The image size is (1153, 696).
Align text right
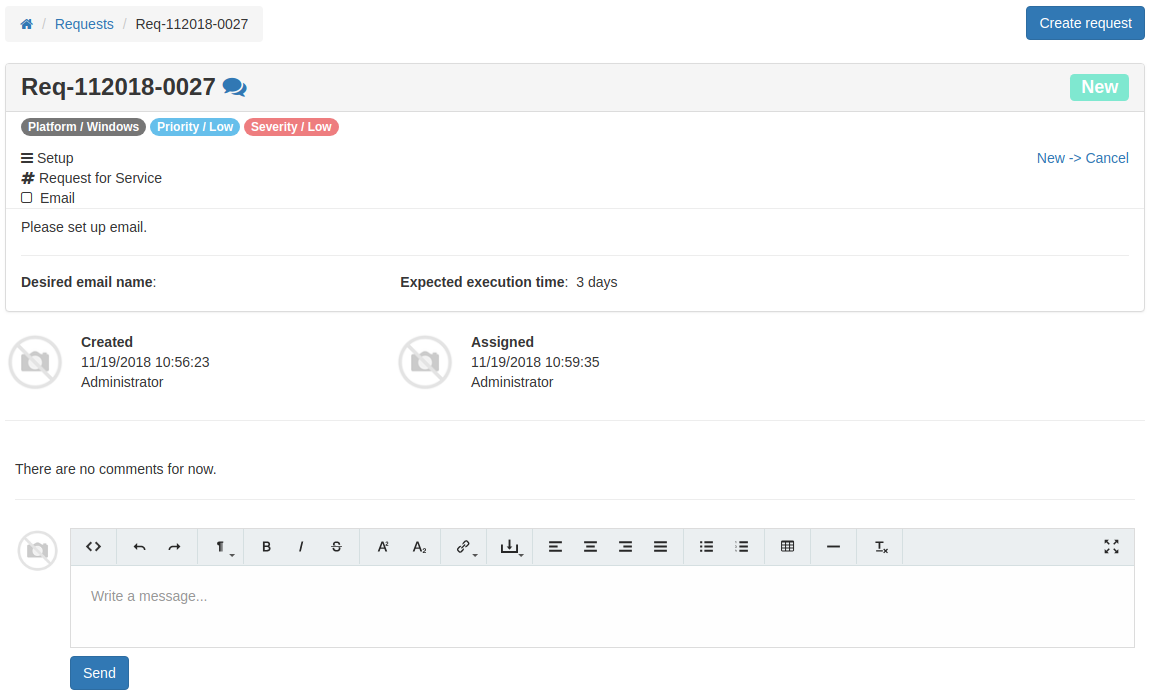tap(626, 547)
